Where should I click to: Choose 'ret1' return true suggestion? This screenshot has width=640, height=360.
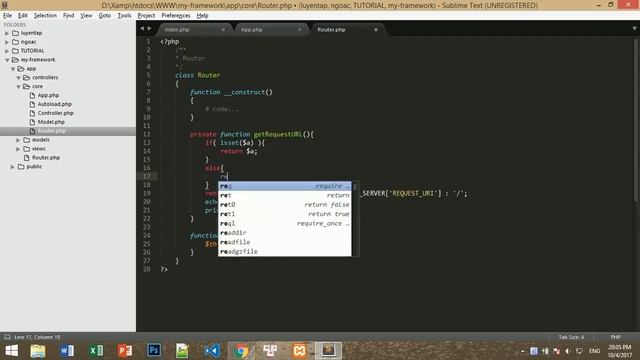coord(284,214)
